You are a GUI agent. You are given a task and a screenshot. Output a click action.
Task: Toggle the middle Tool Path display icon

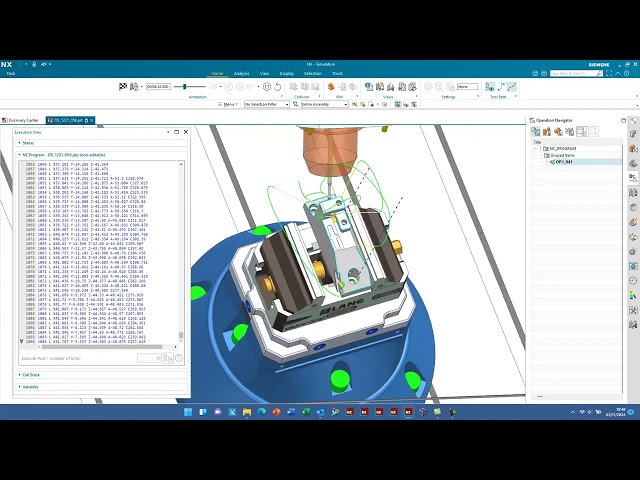(x=501, y=87)
